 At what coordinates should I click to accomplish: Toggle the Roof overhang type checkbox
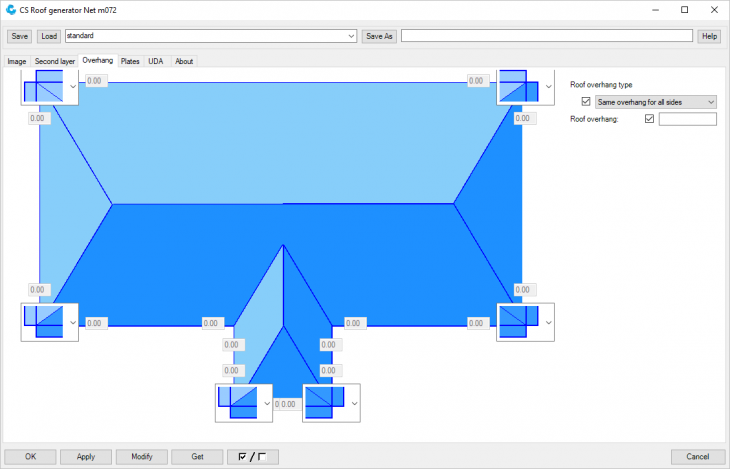coord(586,102)
